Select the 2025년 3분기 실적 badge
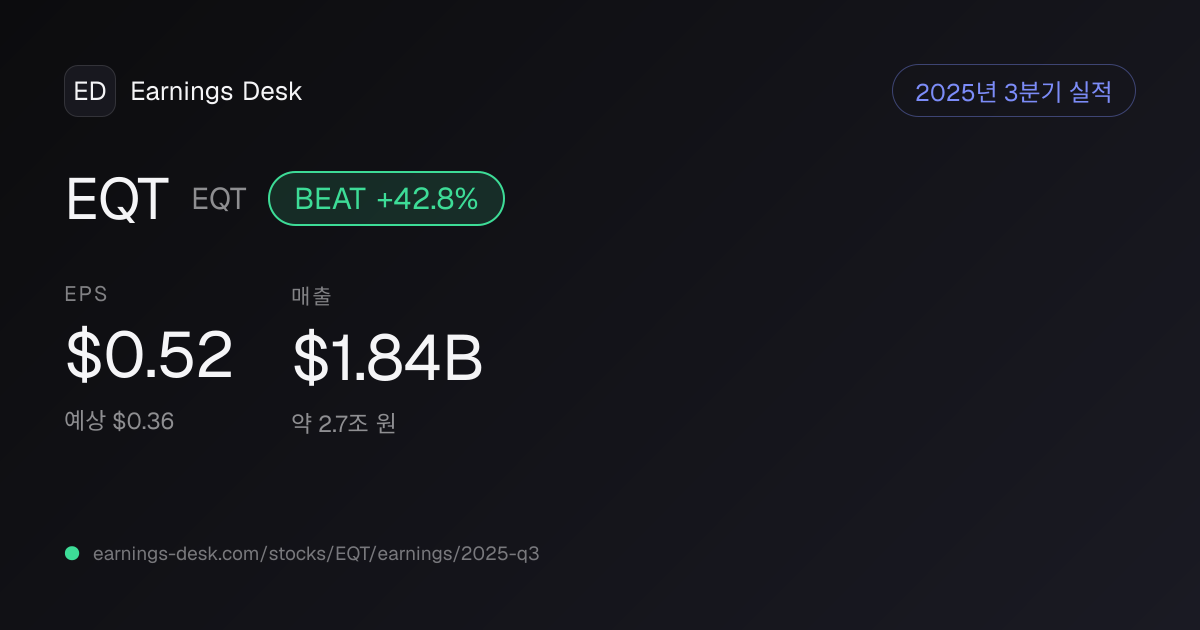 pyautogui.click(x=1013, y=91)
